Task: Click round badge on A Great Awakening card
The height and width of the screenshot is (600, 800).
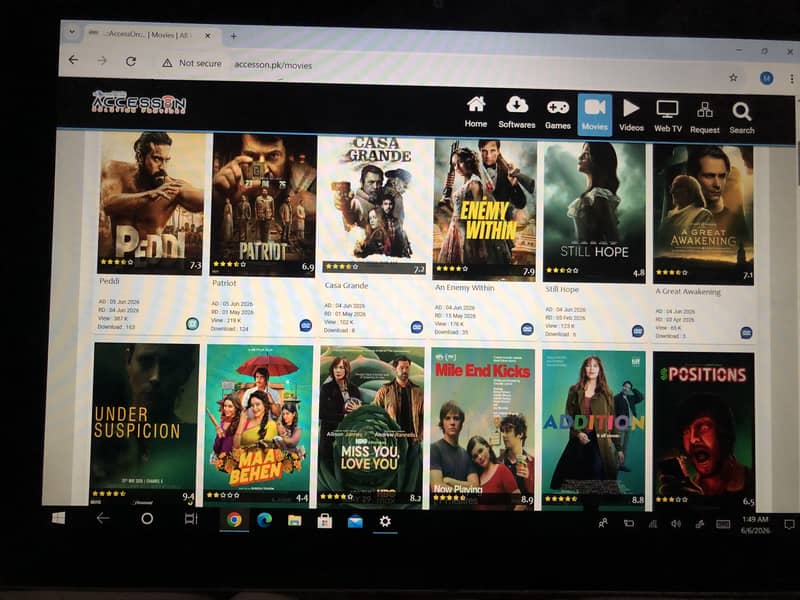Action: 746,333
